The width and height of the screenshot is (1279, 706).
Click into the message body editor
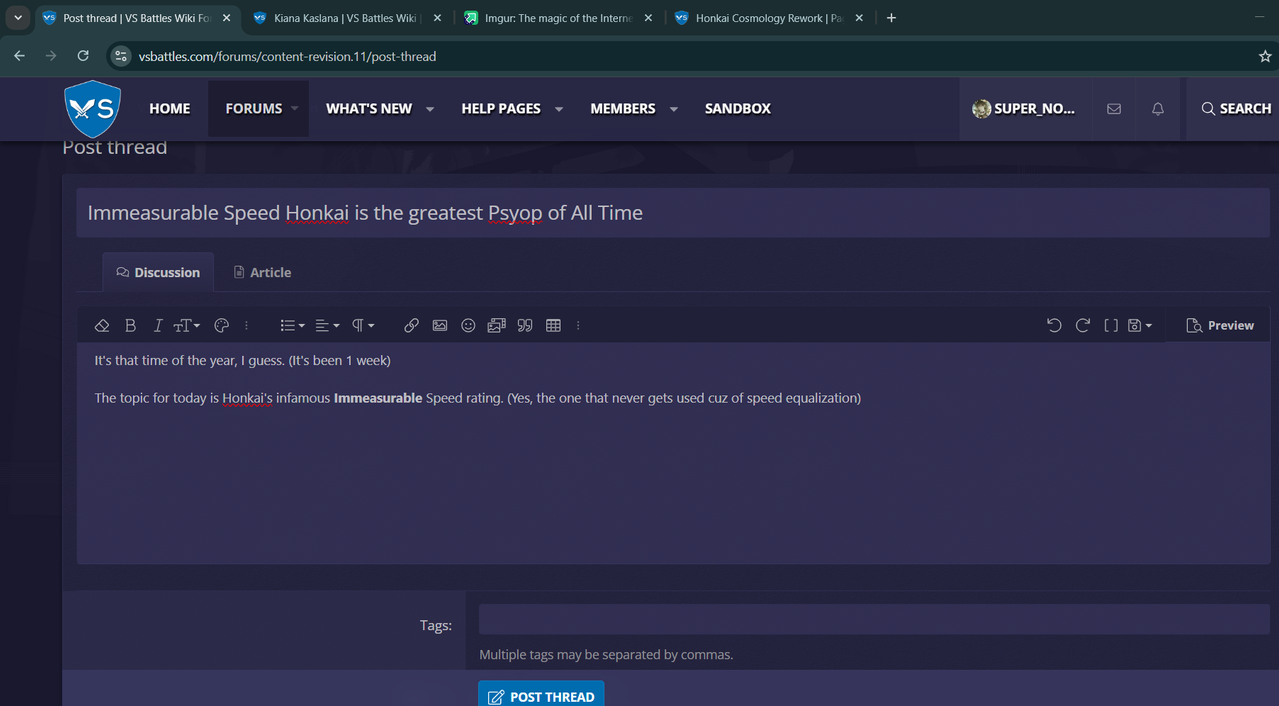(x=673, y=453)
